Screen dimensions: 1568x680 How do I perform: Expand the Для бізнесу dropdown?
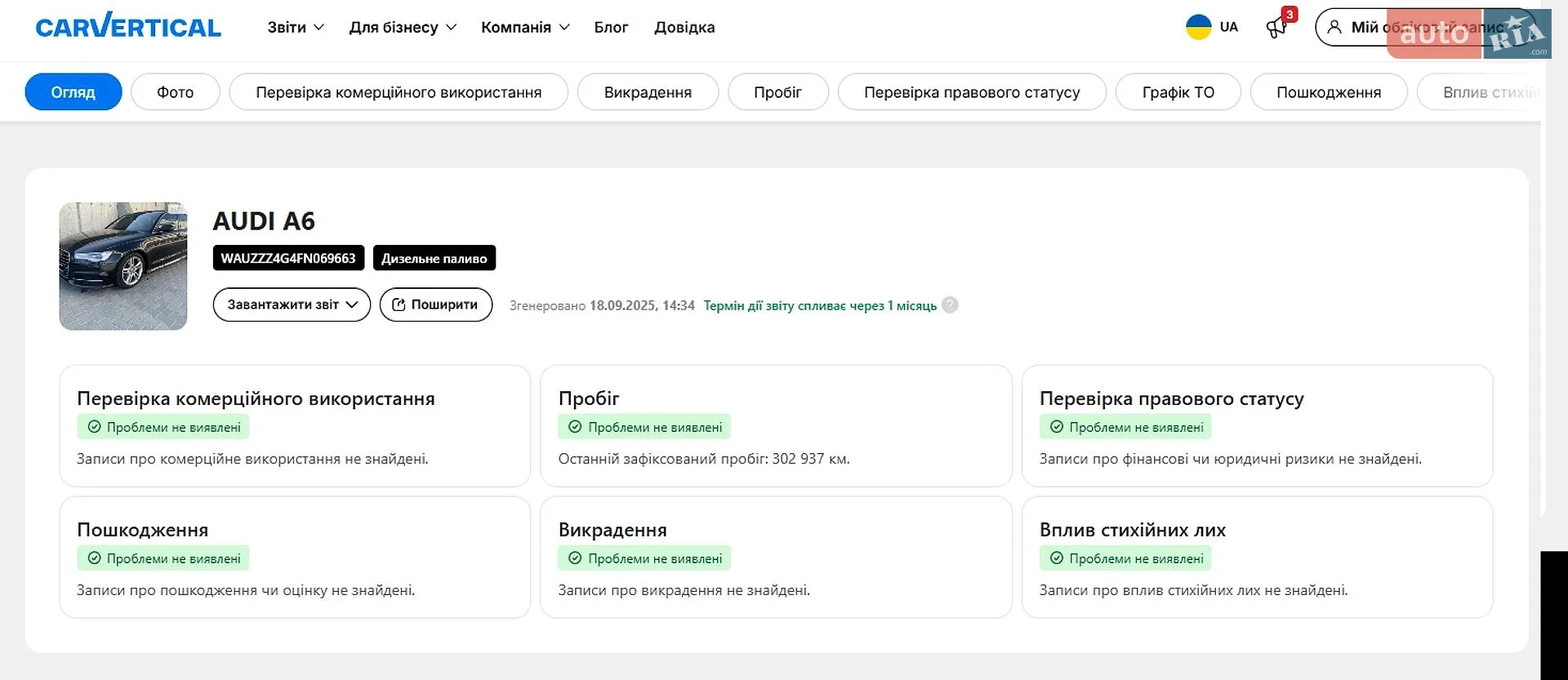(403, 27)
